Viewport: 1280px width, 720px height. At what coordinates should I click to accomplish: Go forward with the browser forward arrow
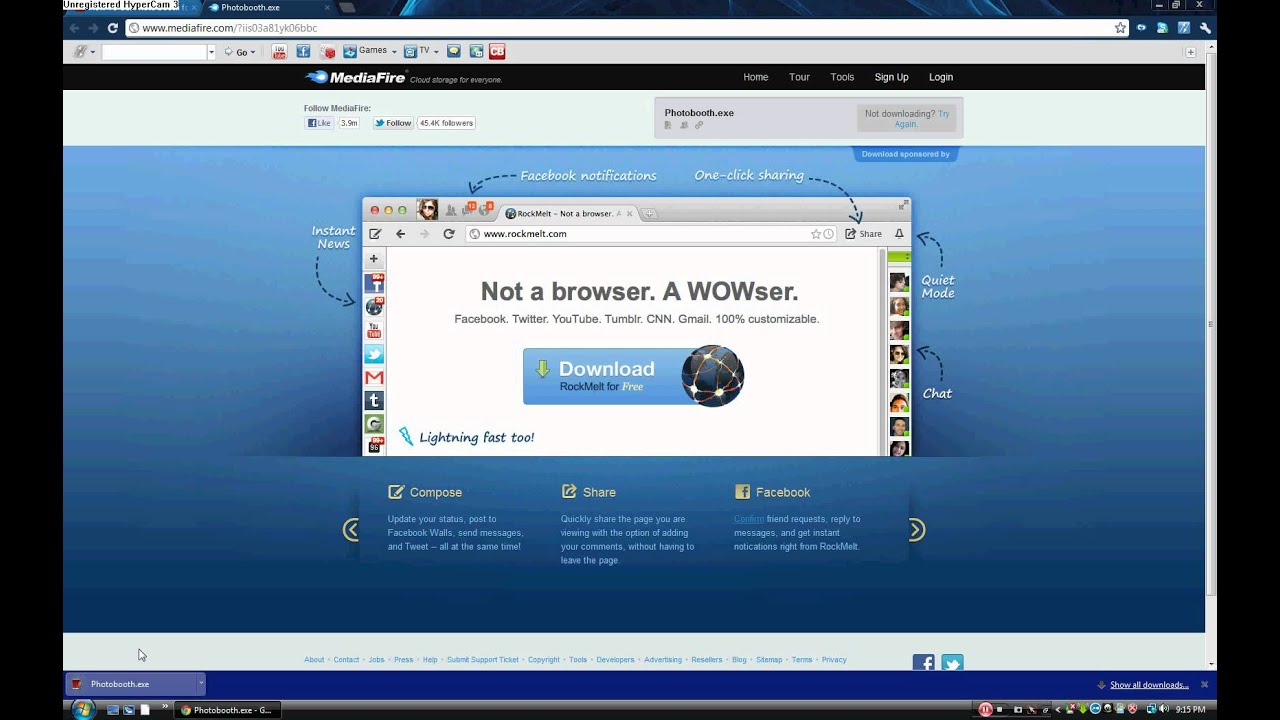click(92, 28)
